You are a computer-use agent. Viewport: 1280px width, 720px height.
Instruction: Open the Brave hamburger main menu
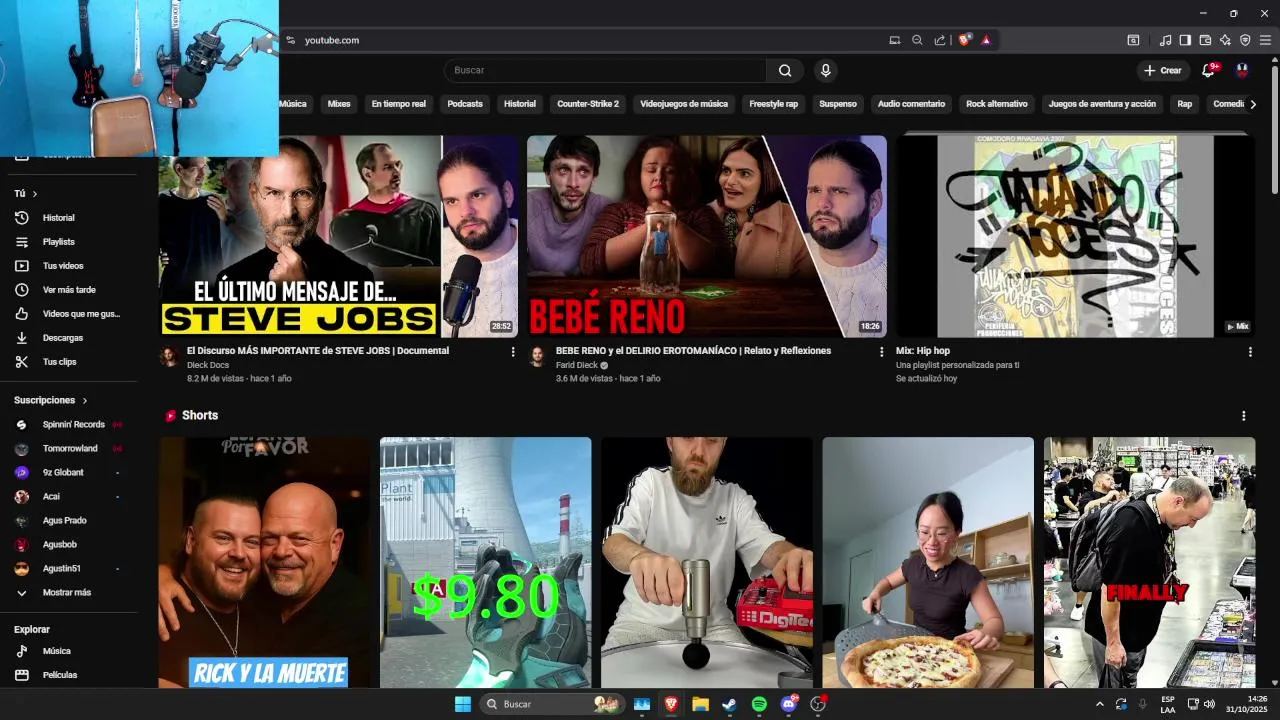click(1265, 40)
